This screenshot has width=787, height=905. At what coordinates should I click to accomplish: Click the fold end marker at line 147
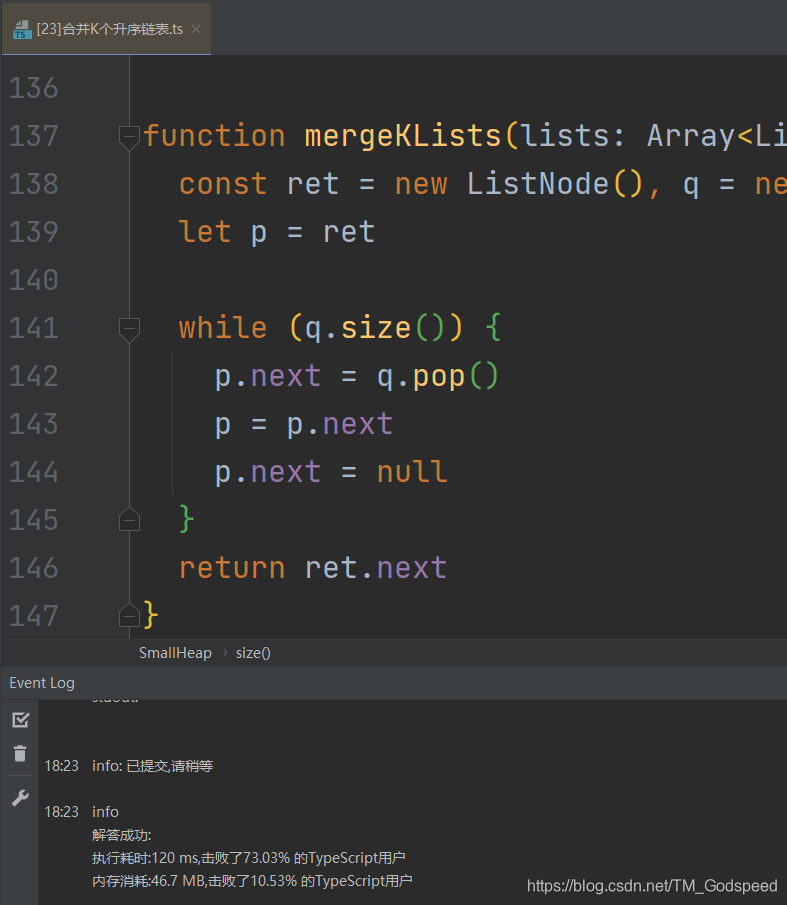tap(129, 615)
